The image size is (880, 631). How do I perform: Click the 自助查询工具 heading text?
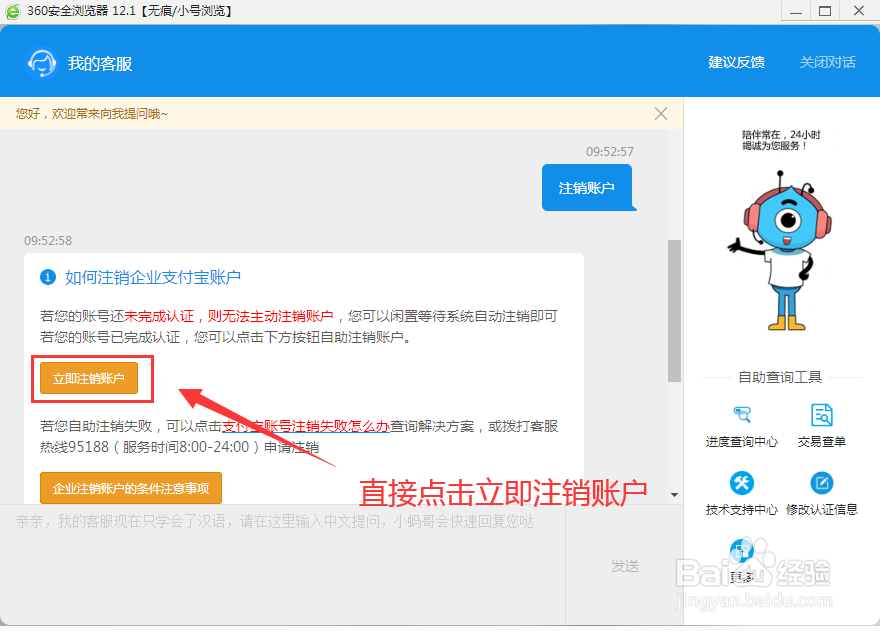pos(780,377)
